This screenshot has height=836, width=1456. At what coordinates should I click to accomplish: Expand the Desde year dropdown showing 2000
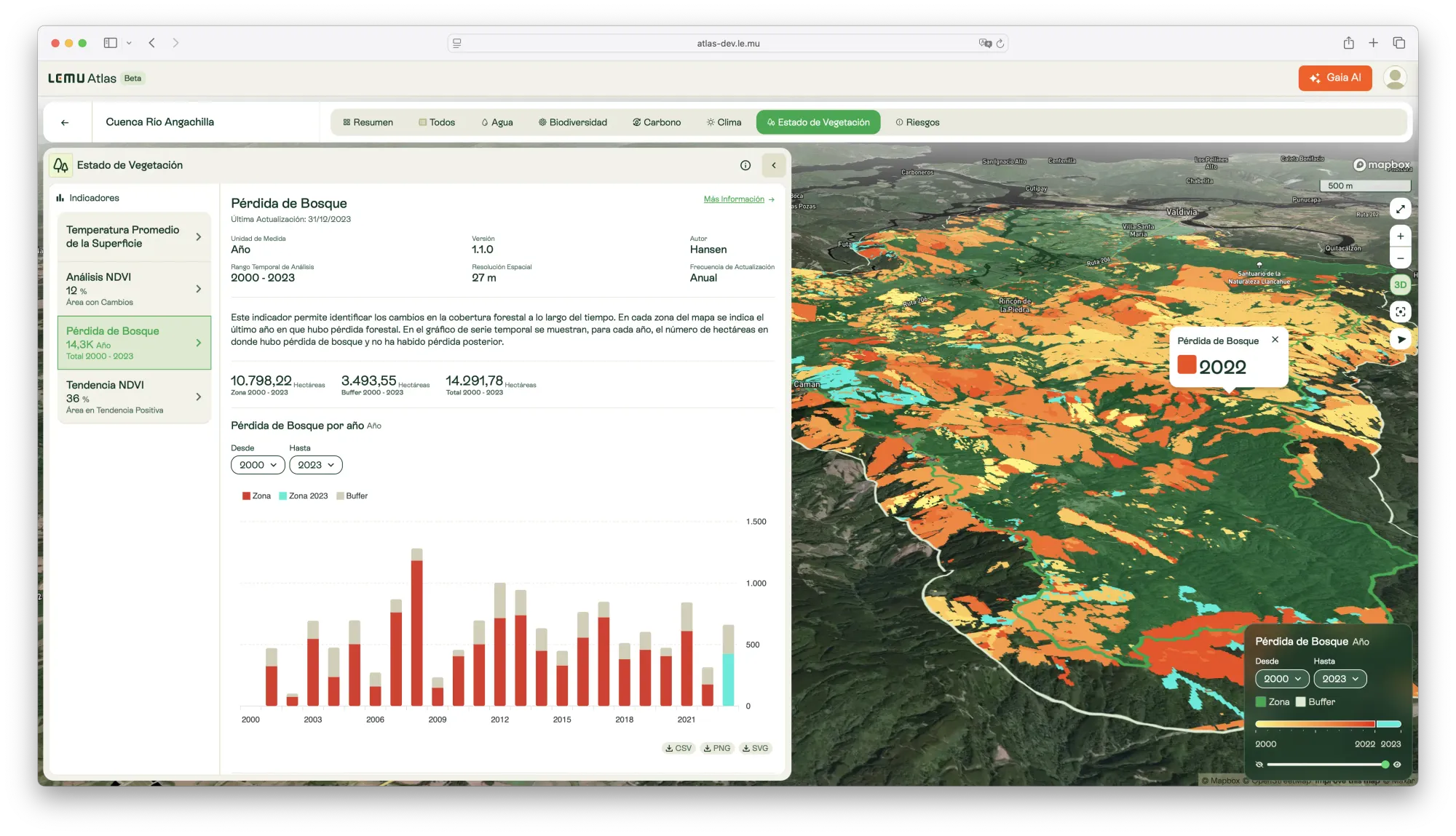[x=257, y=465]
